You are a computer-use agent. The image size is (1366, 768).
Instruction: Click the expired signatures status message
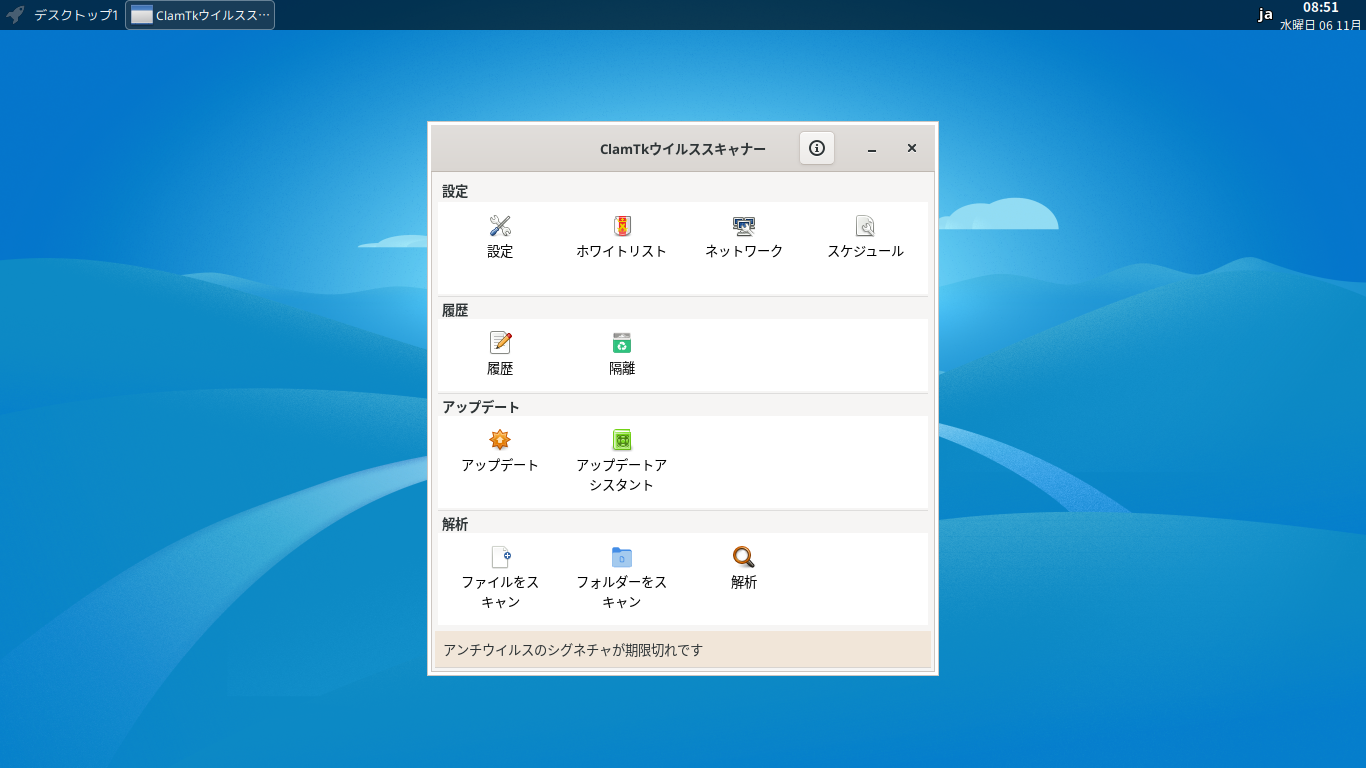click(573, 650)
